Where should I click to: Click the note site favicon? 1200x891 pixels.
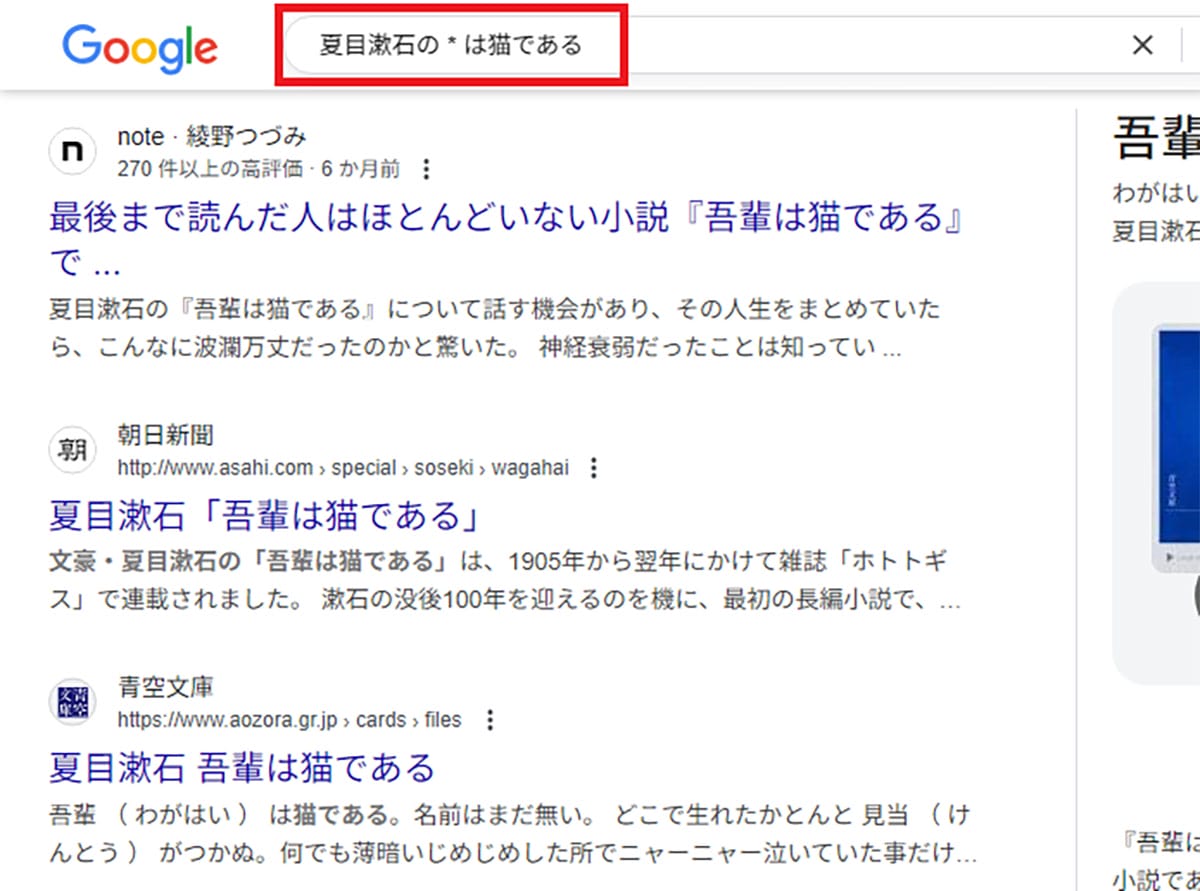coord(71,150)
